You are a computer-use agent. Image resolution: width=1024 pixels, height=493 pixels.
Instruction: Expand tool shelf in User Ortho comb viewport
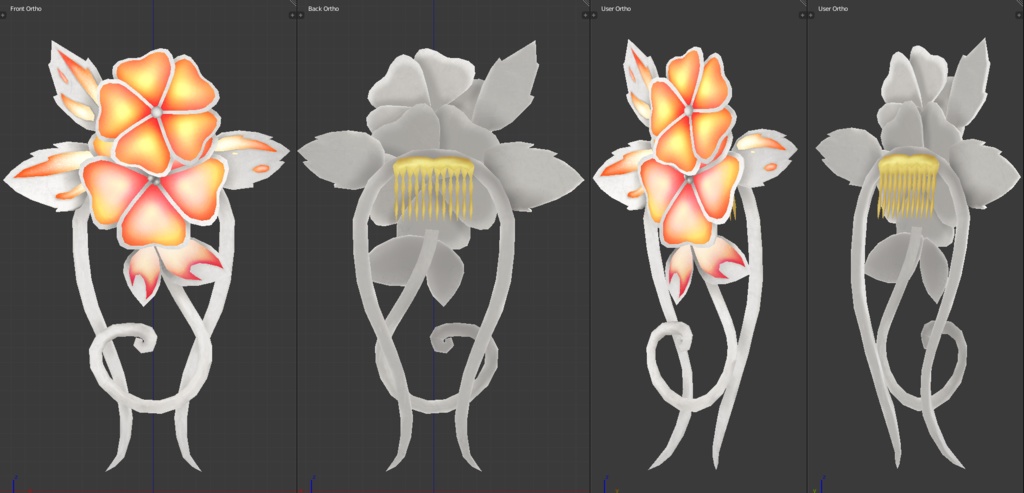[811, 15]
